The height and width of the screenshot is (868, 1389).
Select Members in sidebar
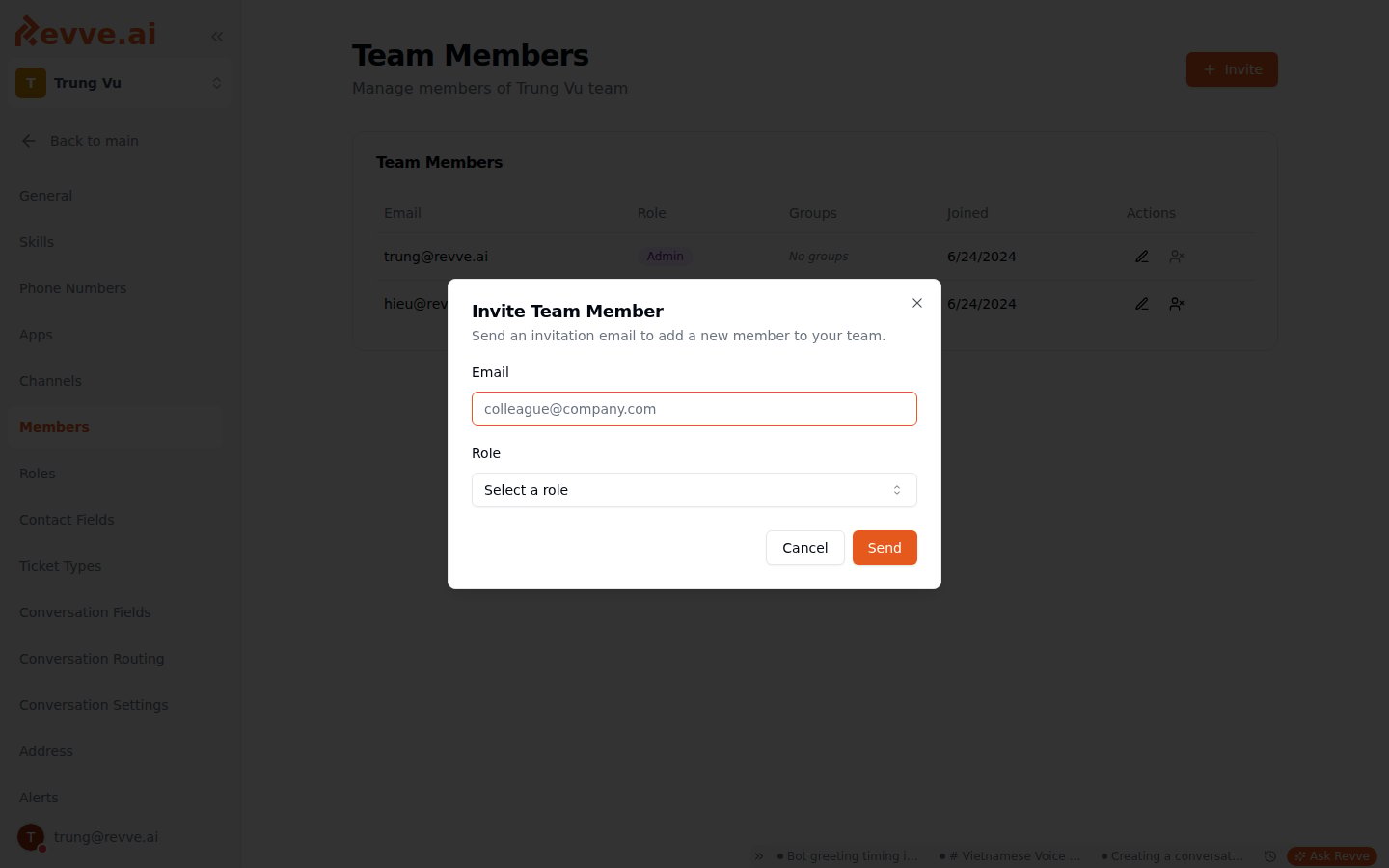115,427
